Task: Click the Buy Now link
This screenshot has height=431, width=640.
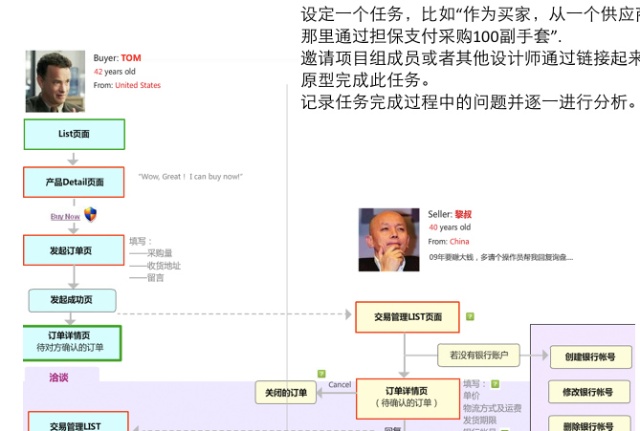Action: tap(65, 216)
